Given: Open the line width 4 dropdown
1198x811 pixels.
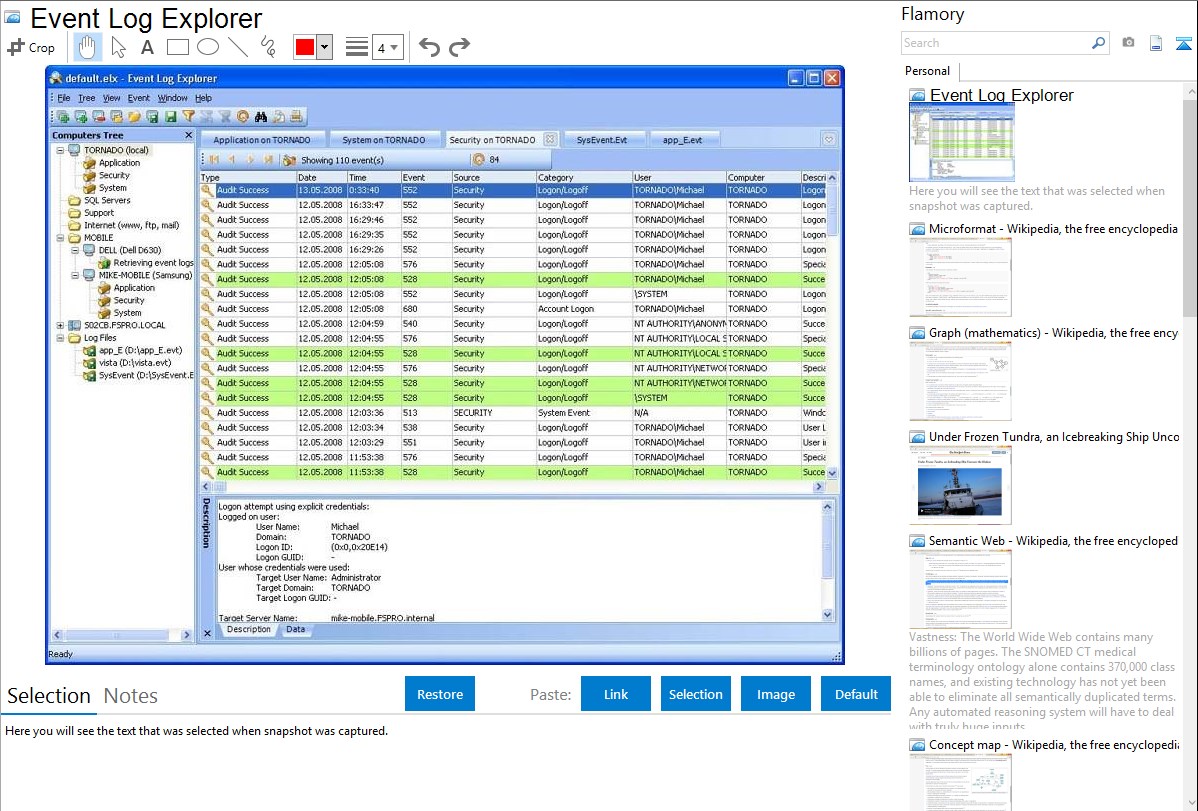Looking at the screenshot, I should [387, 47].
